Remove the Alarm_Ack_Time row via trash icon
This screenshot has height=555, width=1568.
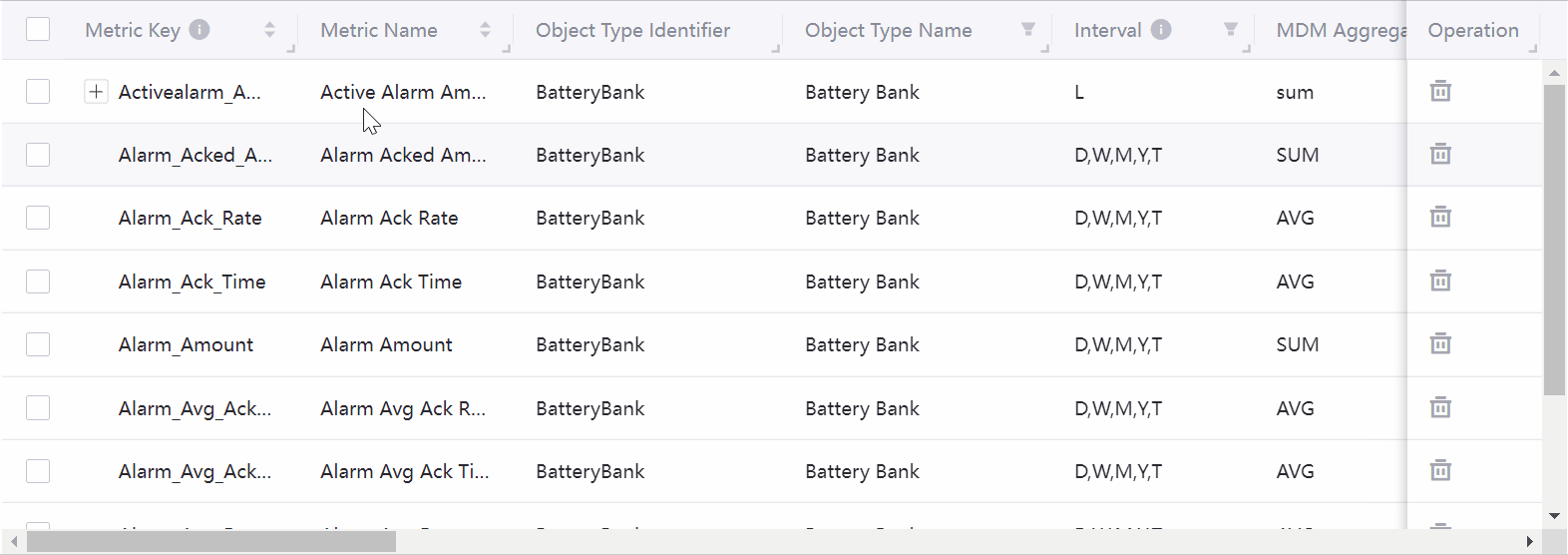click(1440, 280)
